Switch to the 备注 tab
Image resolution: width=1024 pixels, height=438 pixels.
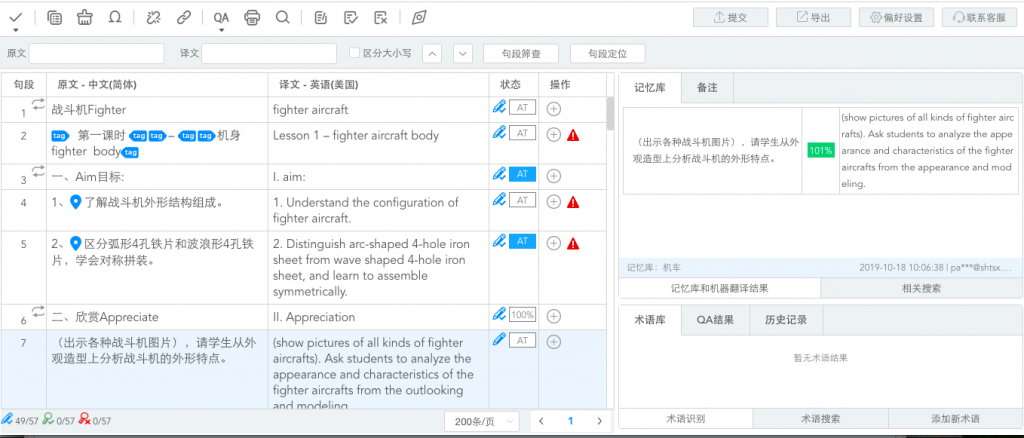tap(707, 88)
